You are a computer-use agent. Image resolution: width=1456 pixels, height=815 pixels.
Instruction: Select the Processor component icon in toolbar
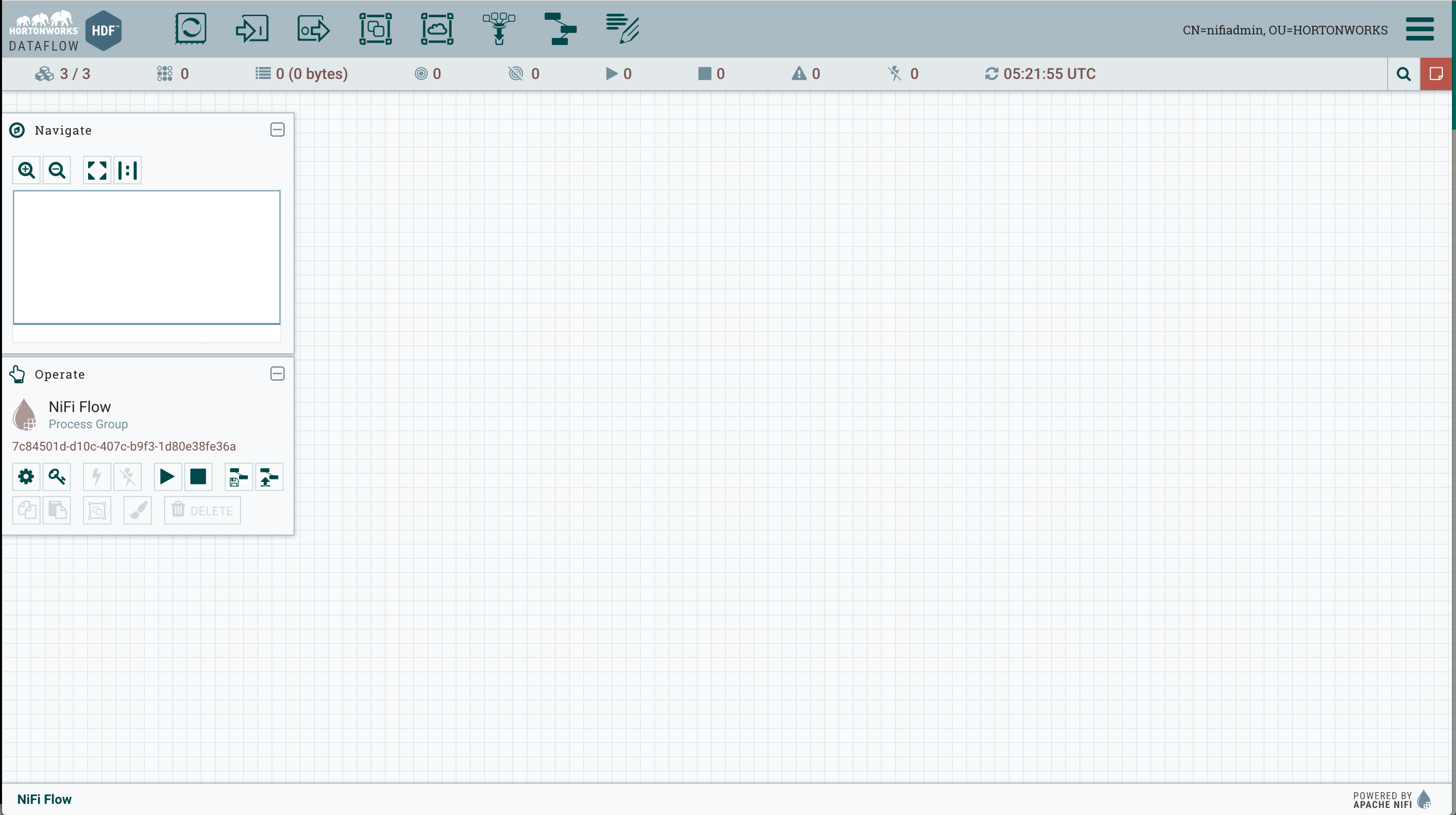(190, 28)
